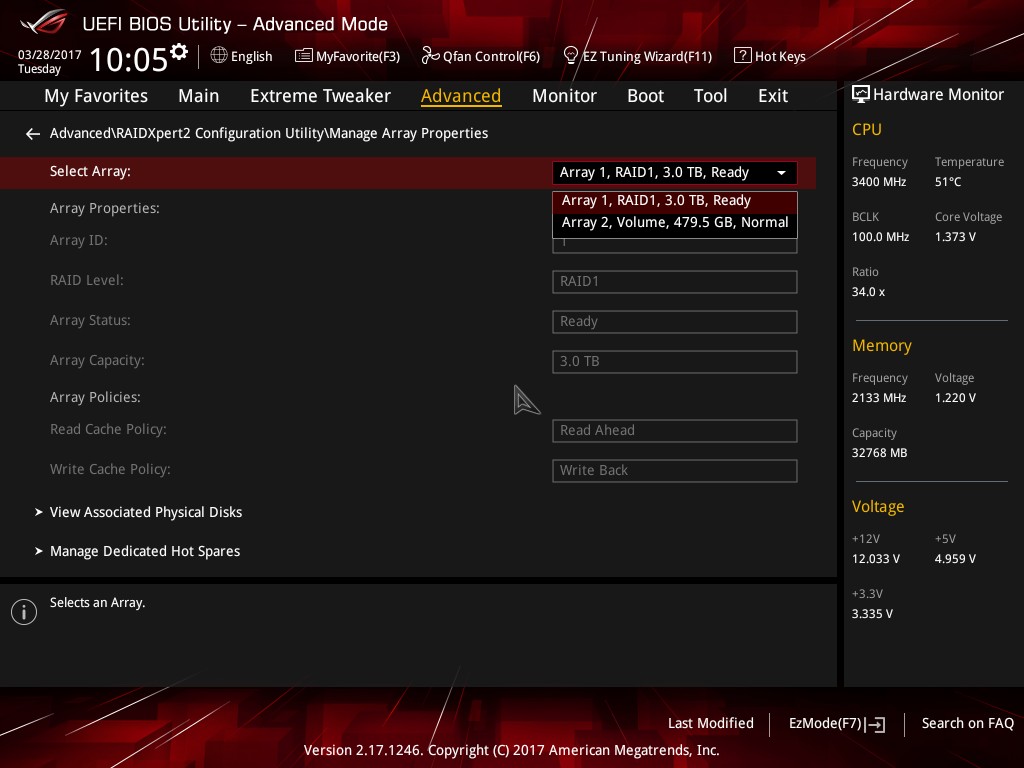Click the MyFavorite(F3) icon

coord(303,56)
